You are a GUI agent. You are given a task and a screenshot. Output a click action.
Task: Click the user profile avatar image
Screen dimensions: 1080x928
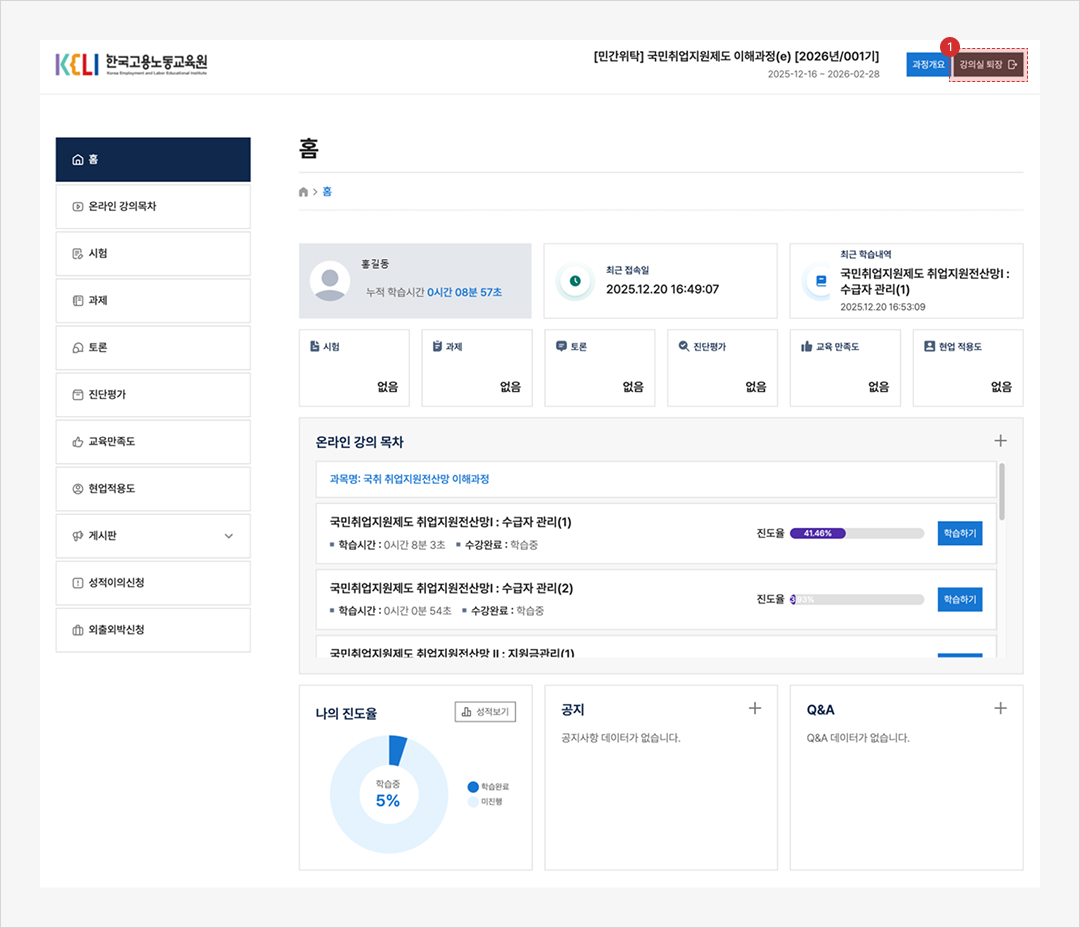click(329, 281)
